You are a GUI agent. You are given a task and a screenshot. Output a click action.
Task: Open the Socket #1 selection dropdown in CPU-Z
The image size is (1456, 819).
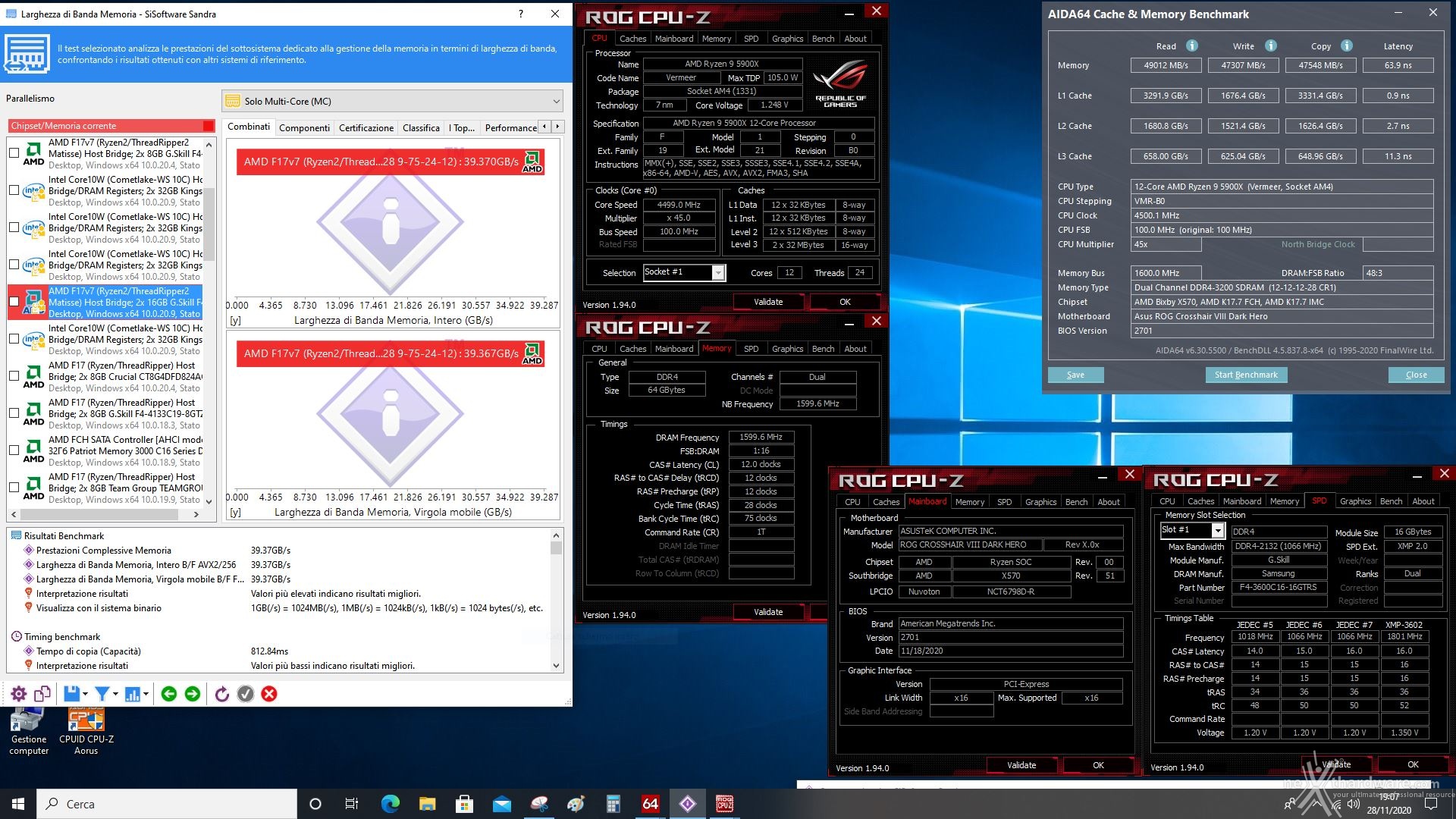pyautogui.click(x=717, y=272)
